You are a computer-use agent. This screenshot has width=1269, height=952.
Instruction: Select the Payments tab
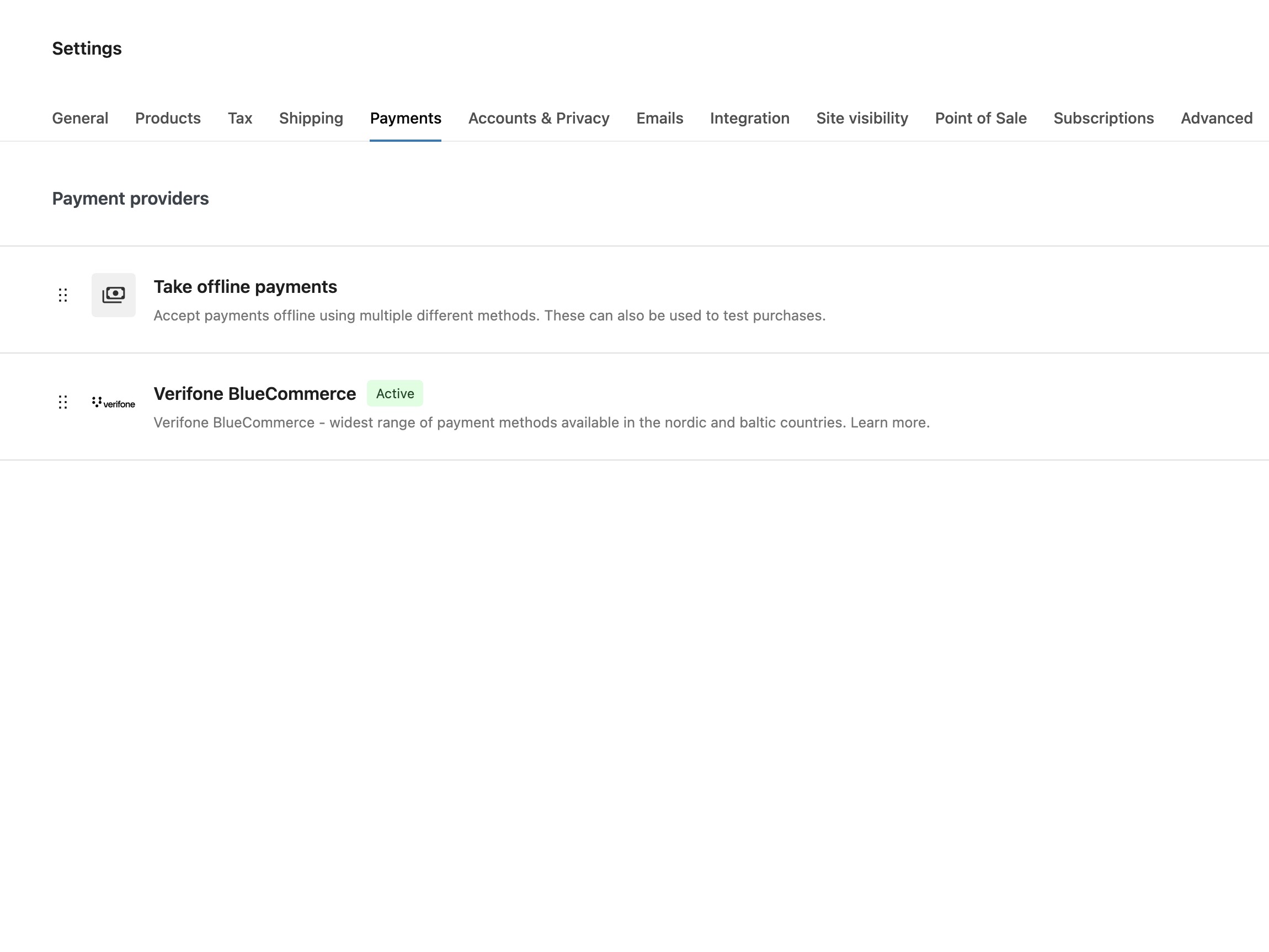click(x=406, y=118)
